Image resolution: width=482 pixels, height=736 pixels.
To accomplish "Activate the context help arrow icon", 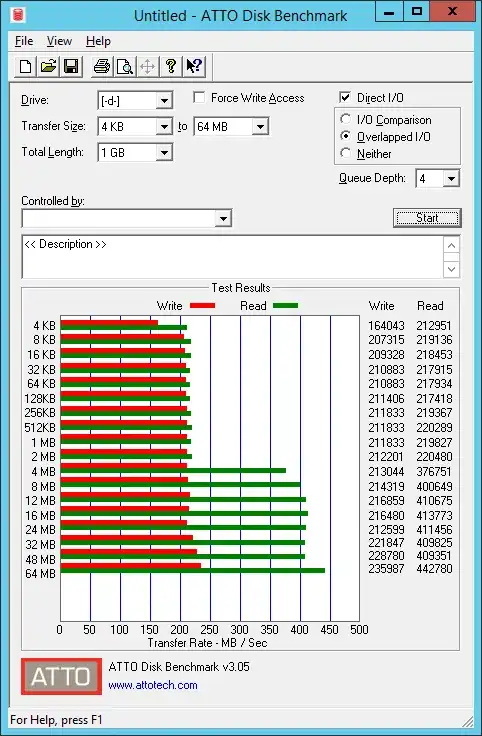I will [193, 67].
